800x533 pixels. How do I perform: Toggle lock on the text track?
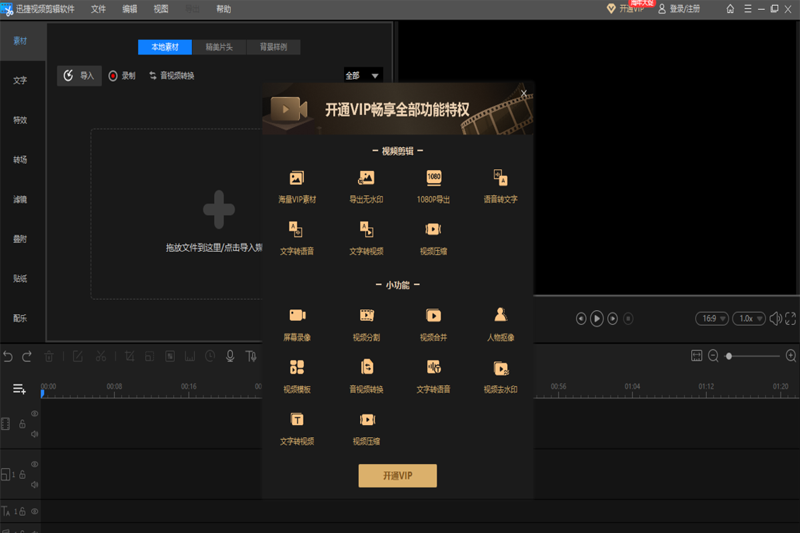[x=22, y=511]
